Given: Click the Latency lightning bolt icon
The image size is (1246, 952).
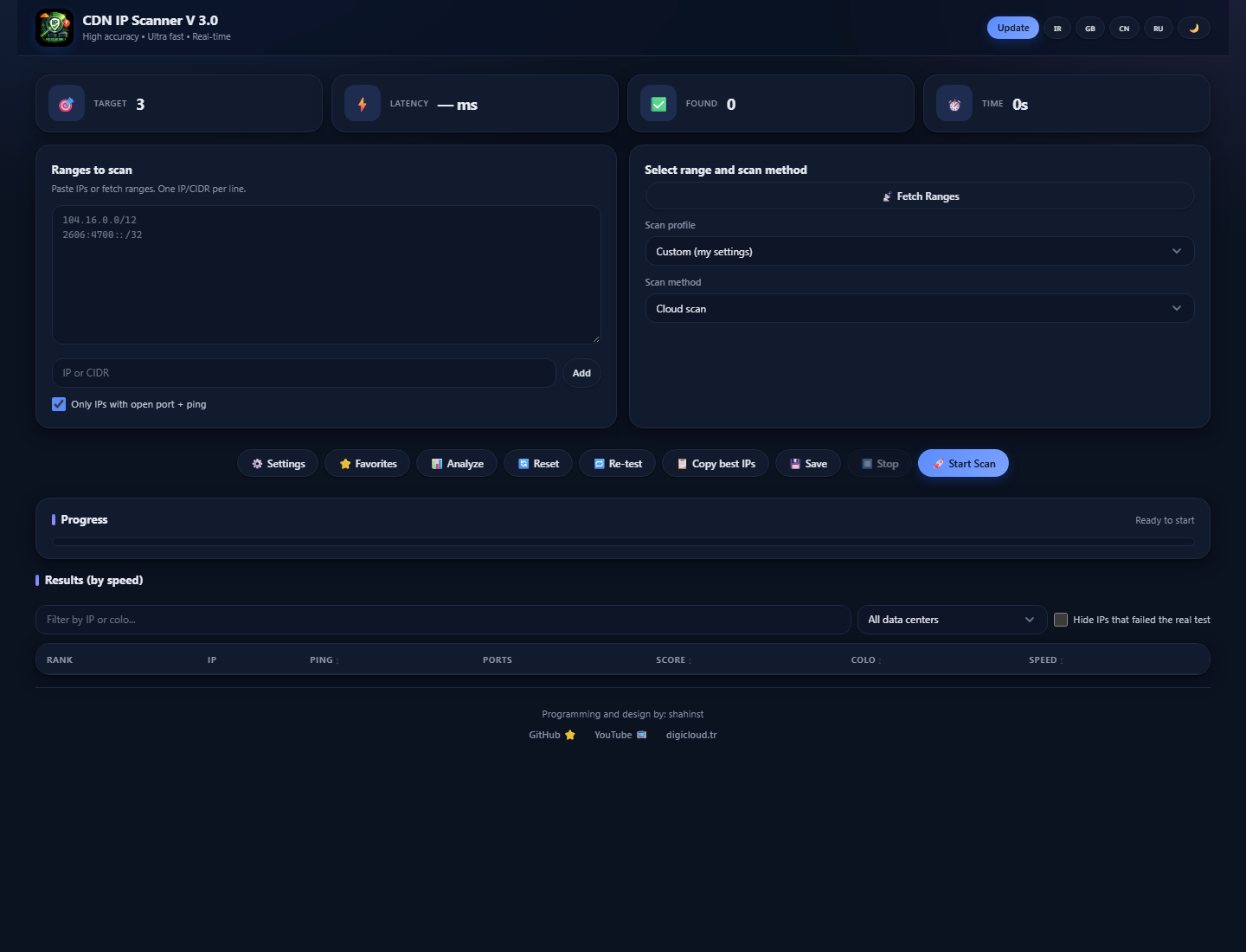Looking at the screenshot, I should [x=363, y=104].
